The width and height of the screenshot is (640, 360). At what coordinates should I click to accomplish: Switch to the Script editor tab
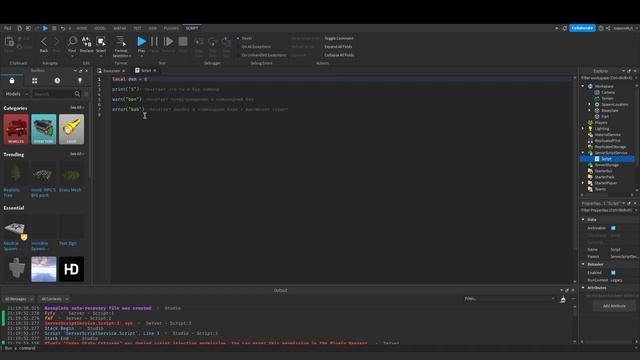point(145,71)
